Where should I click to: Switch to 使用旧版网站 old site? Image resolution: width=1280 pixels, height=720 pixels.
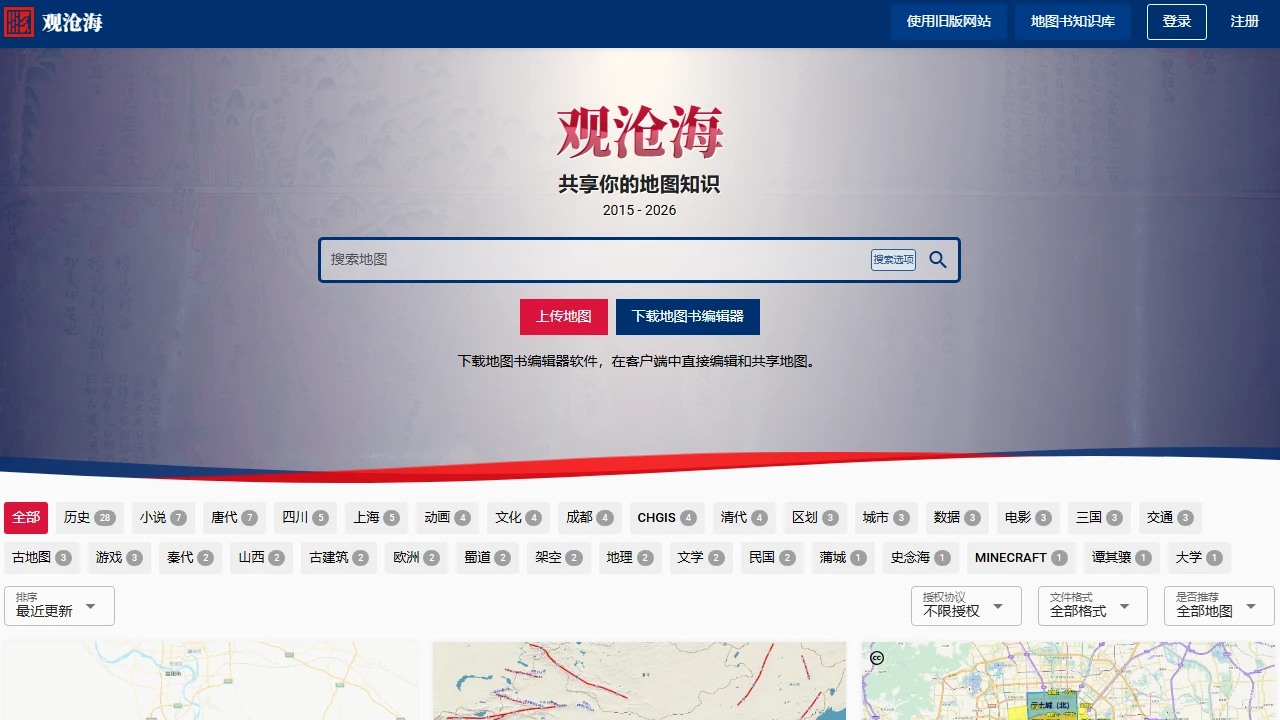(948, 22)
